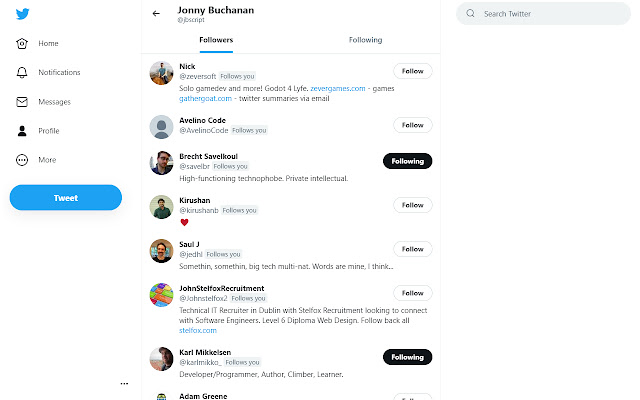Click the search magnifier icon

471,14
